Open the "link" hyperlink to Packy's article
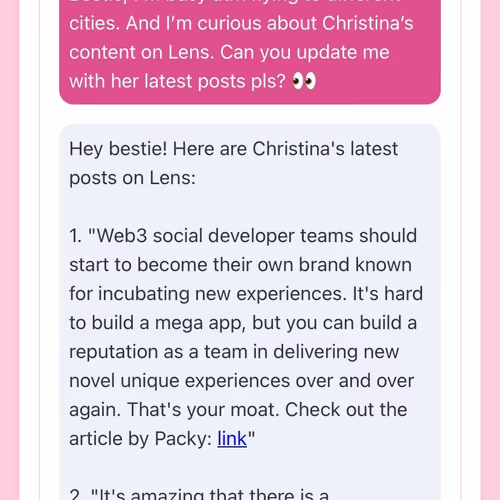Image resolution: width=500 pixels, height=500 pixels. click(232, 438)
